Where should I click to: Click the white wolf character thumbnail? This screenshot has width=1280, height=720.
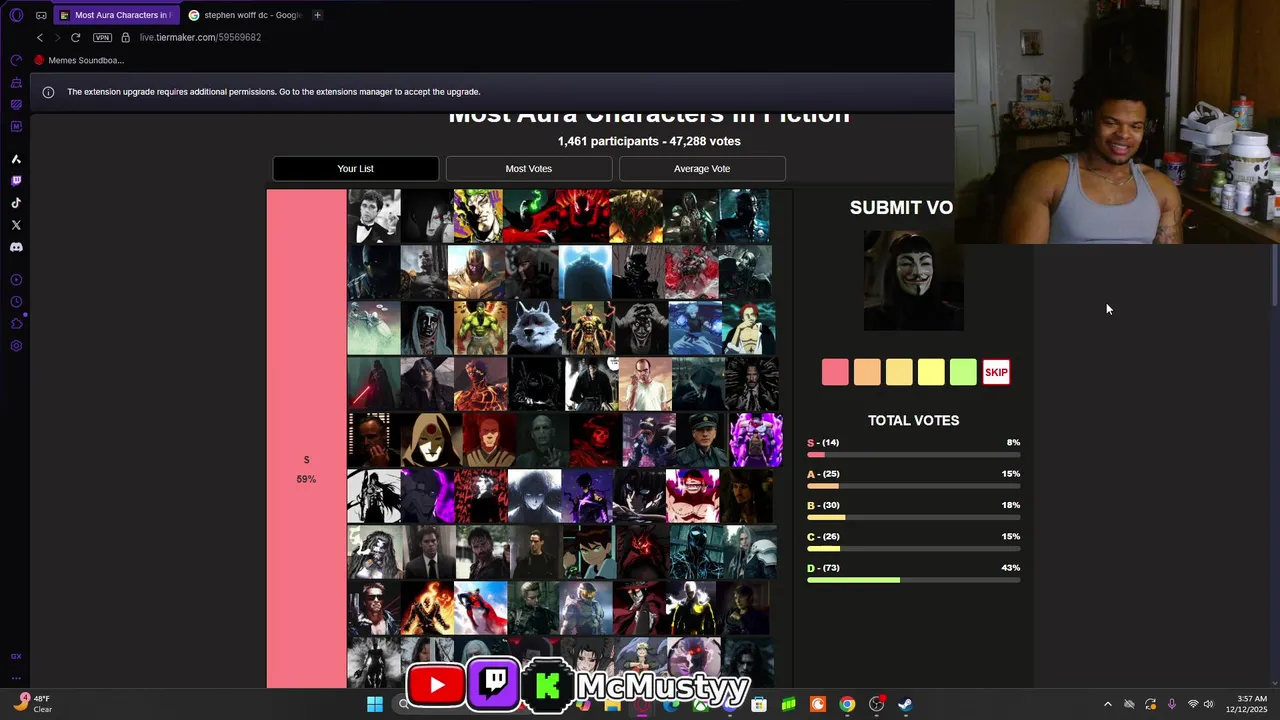[534, 328]
